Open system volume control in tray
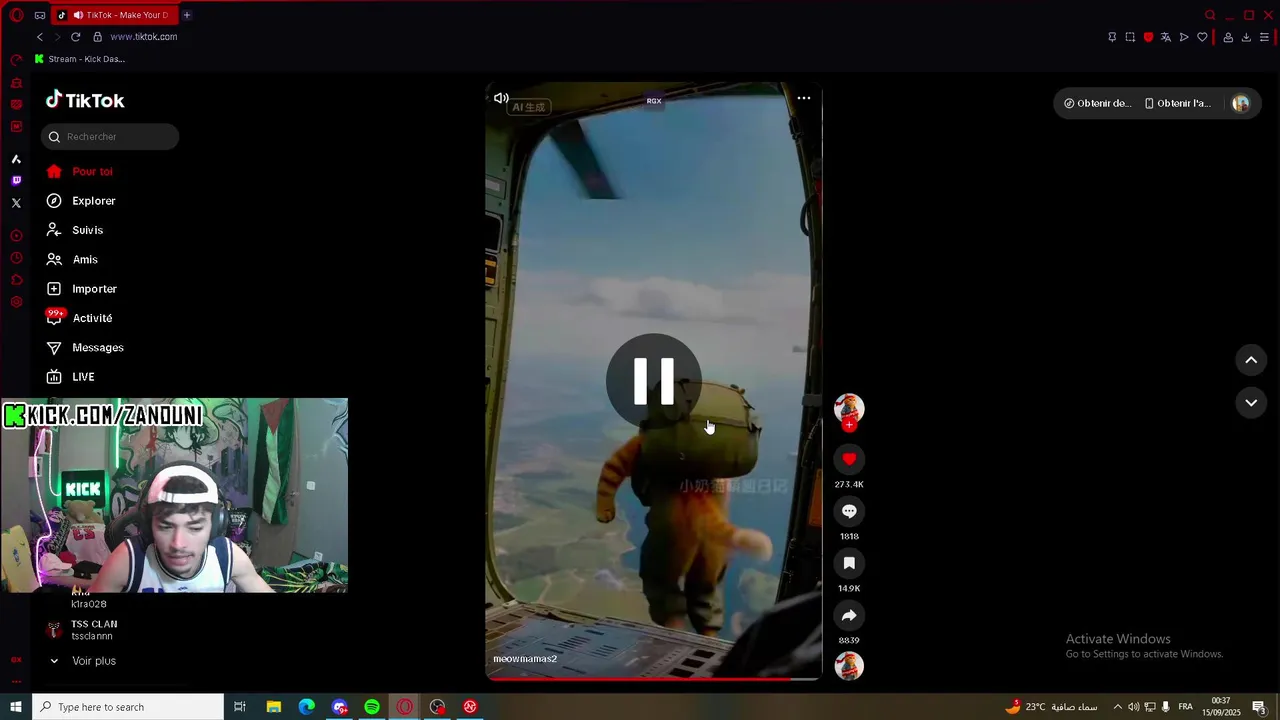The width and height of the screenshot is (1280, 720). [1133, 707]
